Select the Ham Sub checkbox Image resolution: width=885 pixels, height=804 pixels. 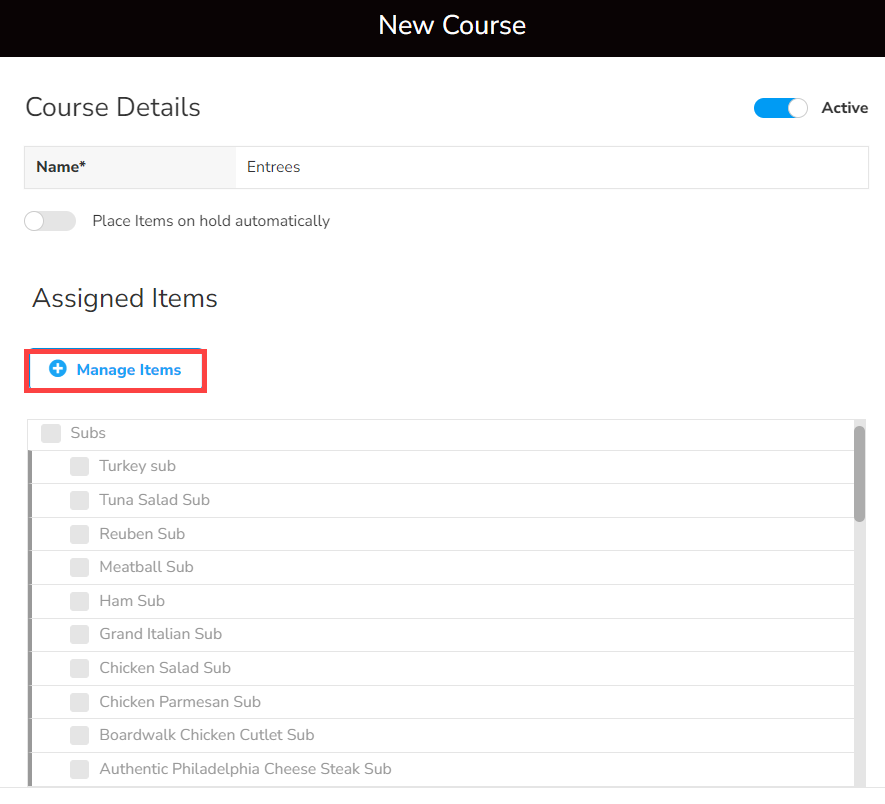pos(80,601)
